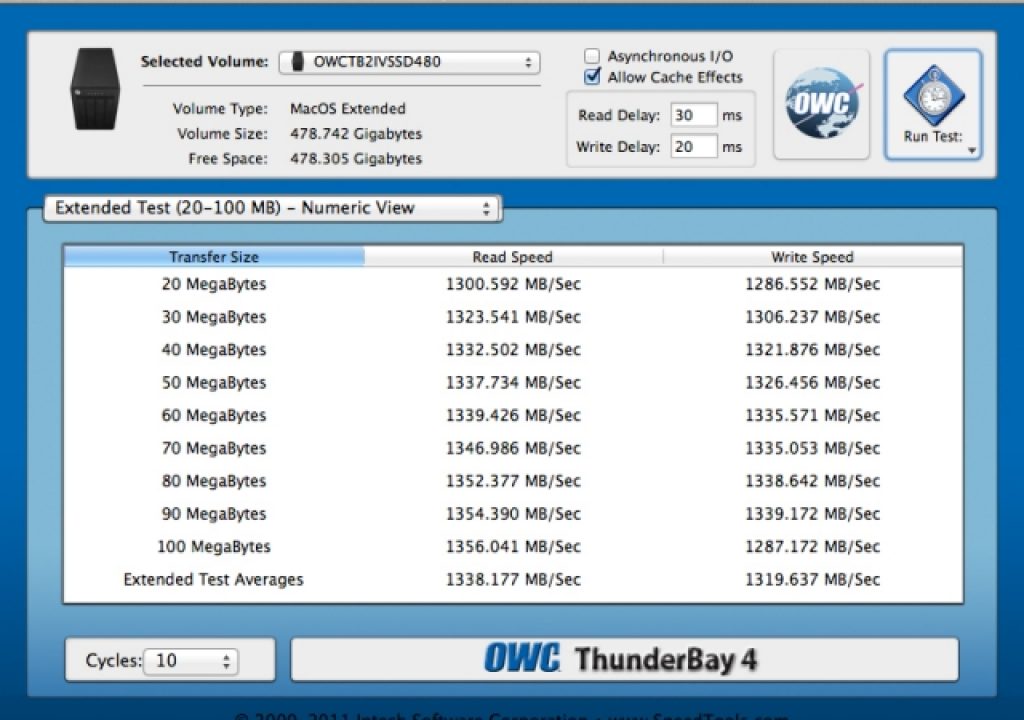1024x720 pixels.
Task: Select the 40 MegaBytes row
Action: [x=513, y=350]
